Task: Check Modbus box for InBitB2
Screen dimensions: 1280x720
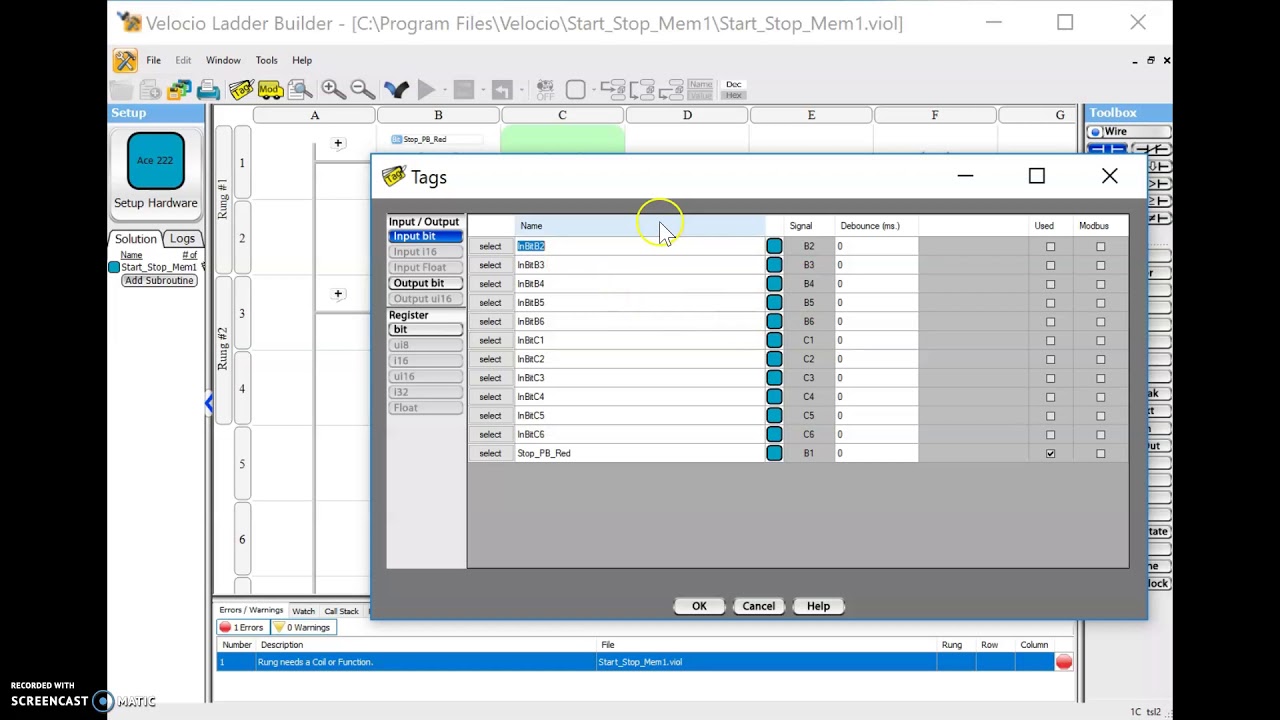Action: click(x=1100, y=247)
